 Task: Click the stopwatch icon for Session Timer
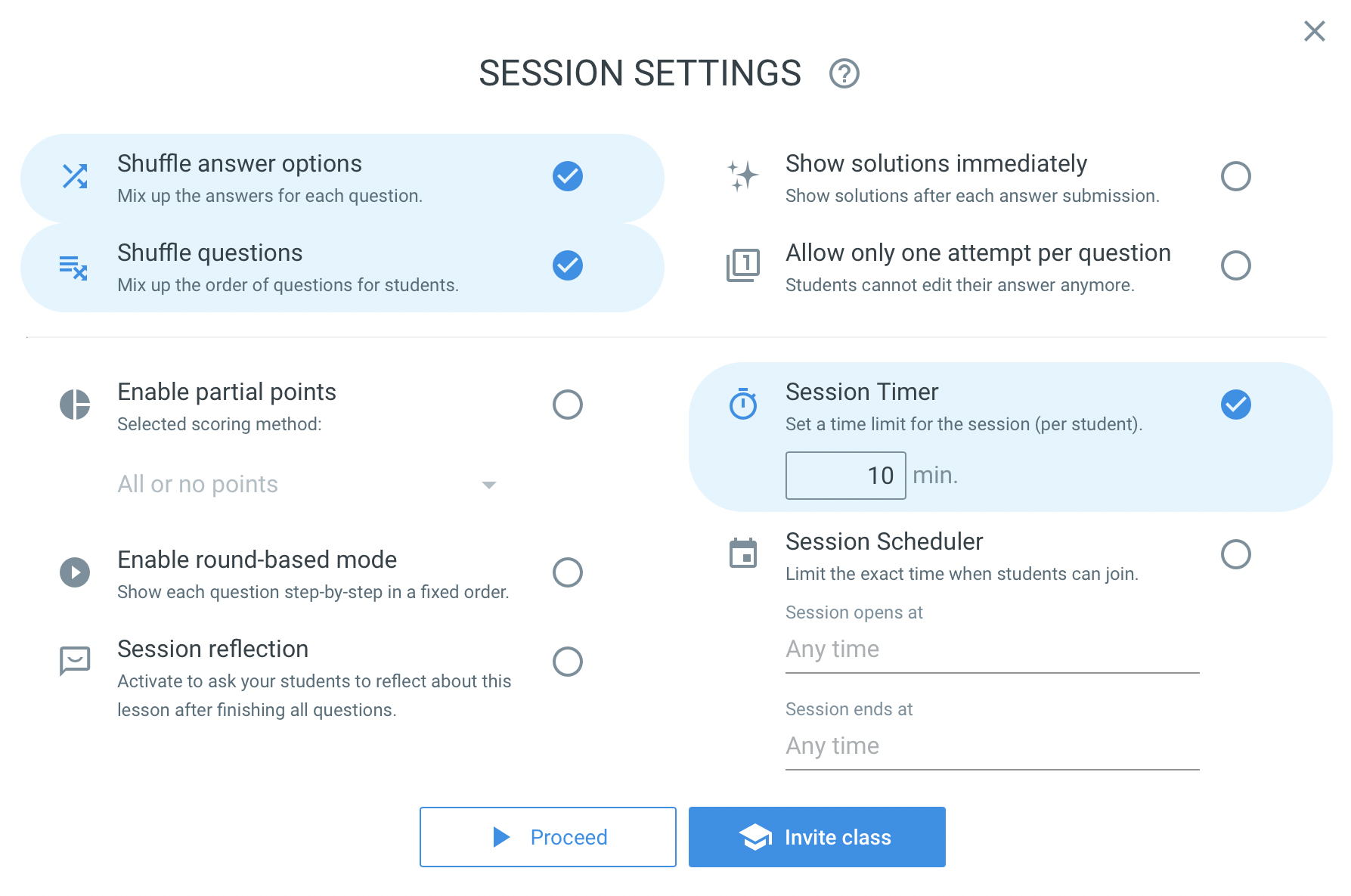click(x=742, y=405)
